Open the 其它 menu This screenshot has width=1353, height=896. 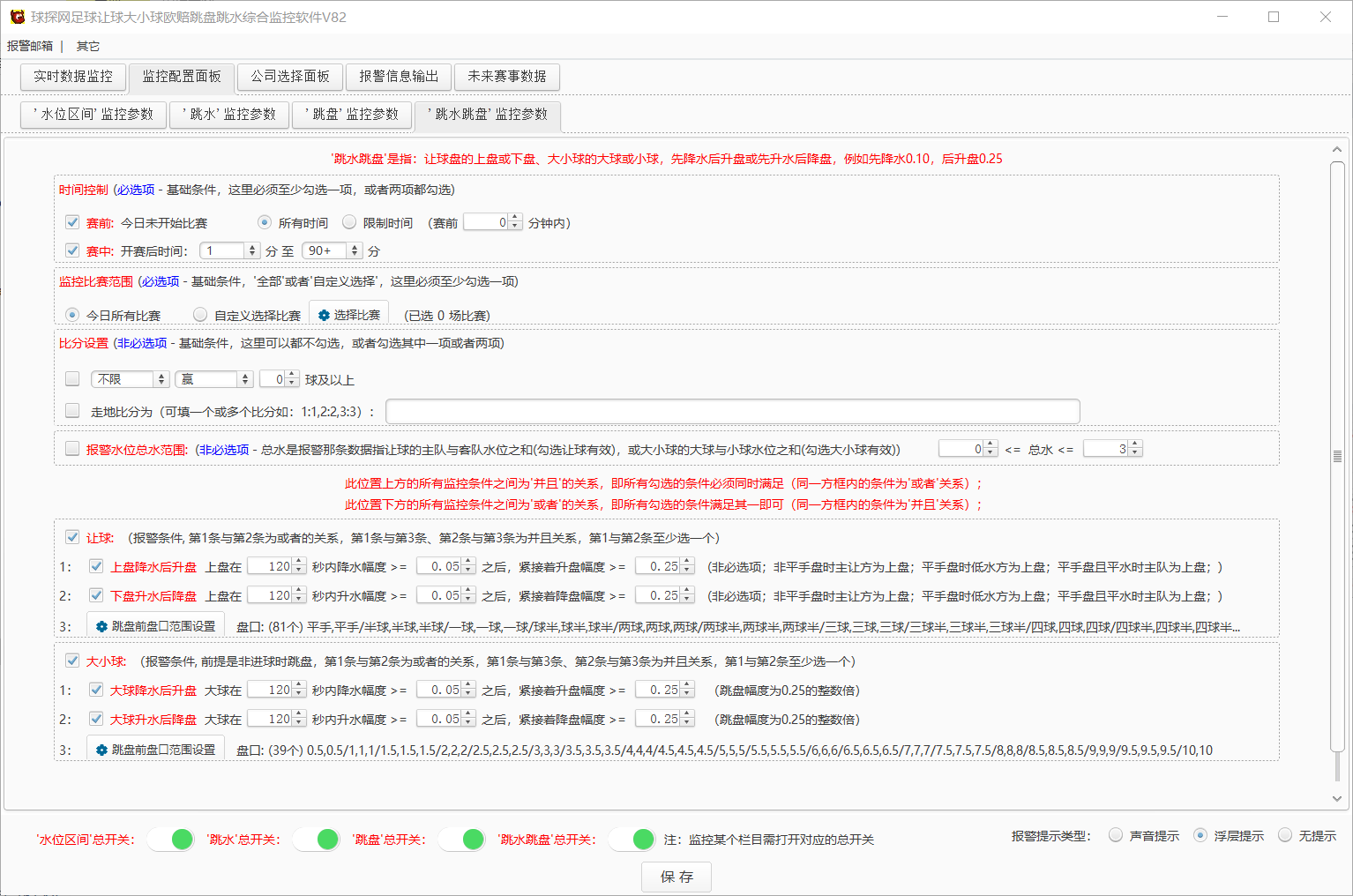[88, 46]
